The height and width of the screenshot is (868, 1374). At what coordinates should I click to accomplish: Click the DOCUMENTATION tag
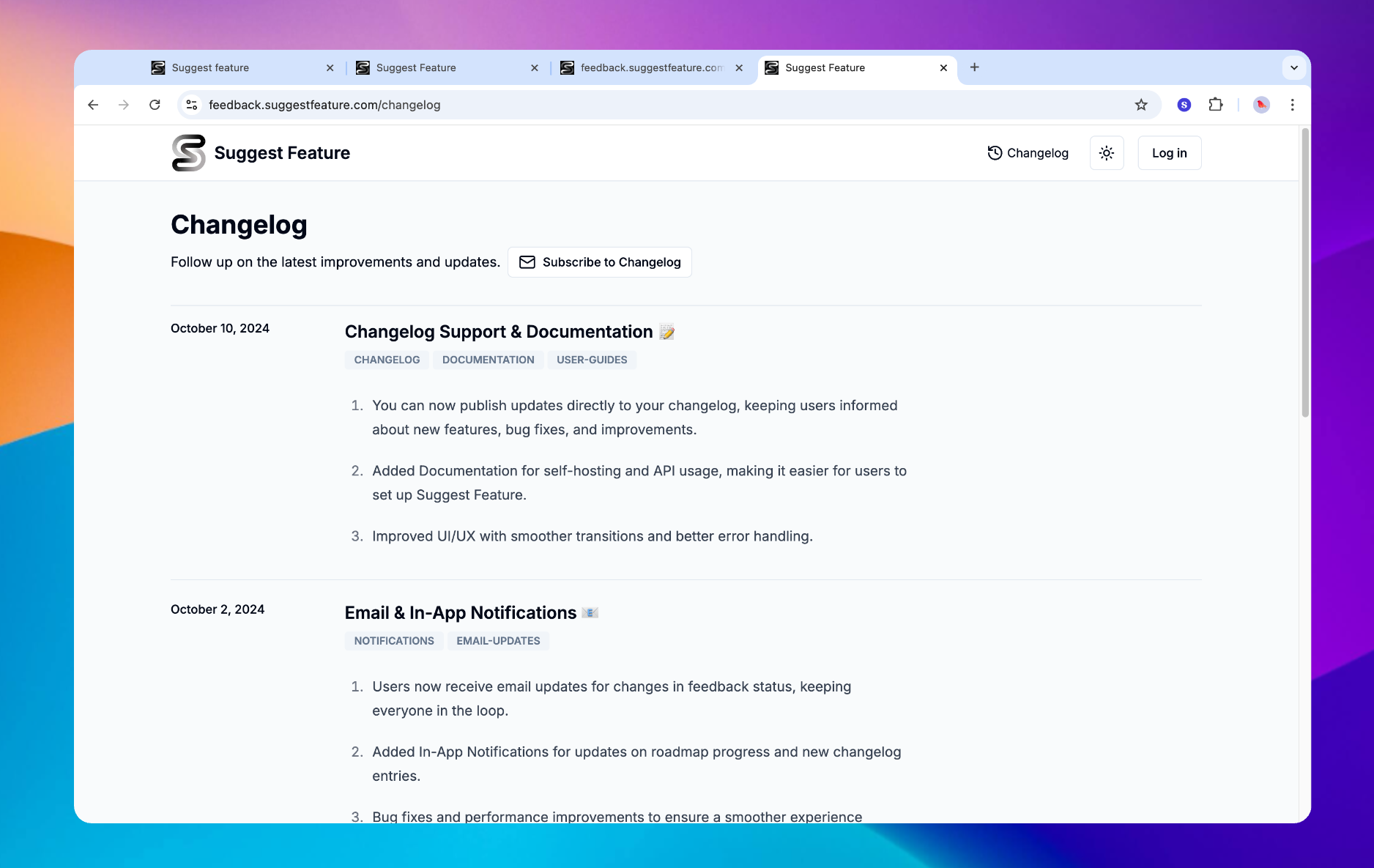pos(489,360)
